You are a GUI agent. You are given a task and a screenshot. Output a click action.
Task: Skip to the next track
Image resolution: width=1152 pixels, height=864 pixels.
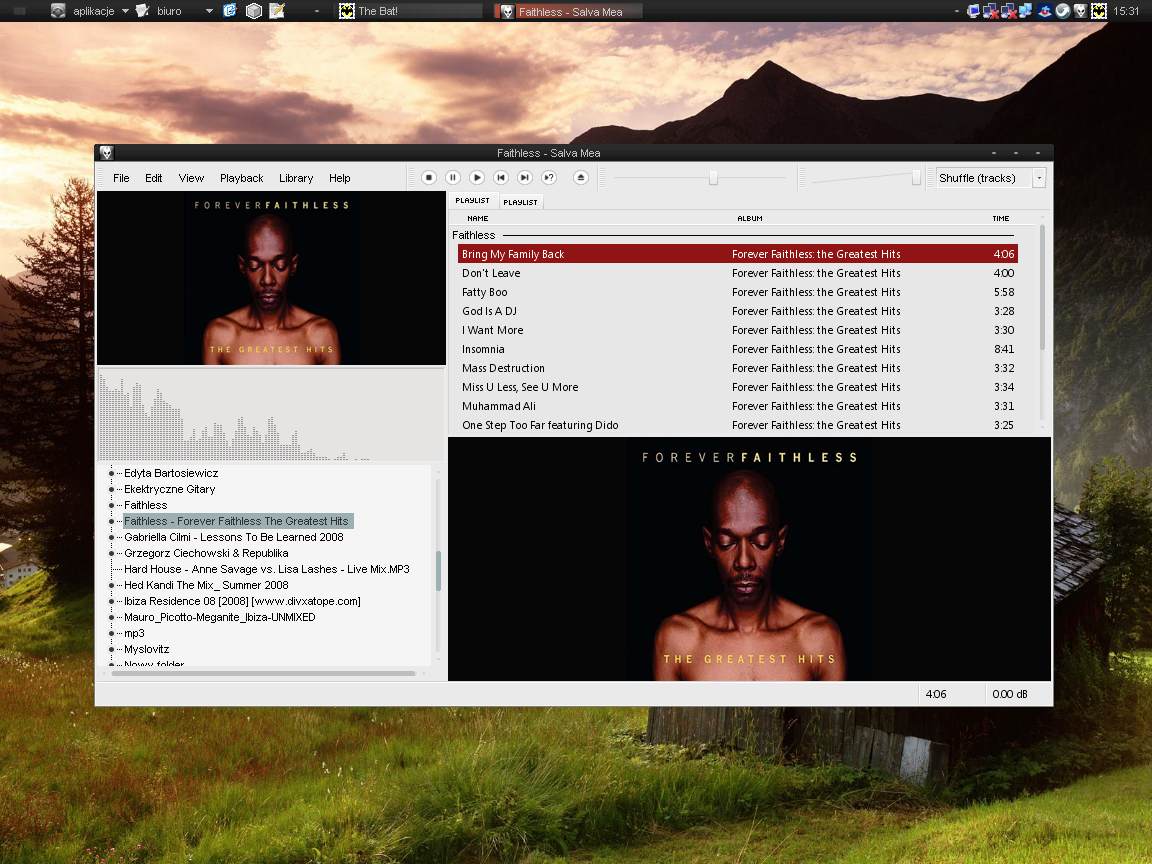525,178
